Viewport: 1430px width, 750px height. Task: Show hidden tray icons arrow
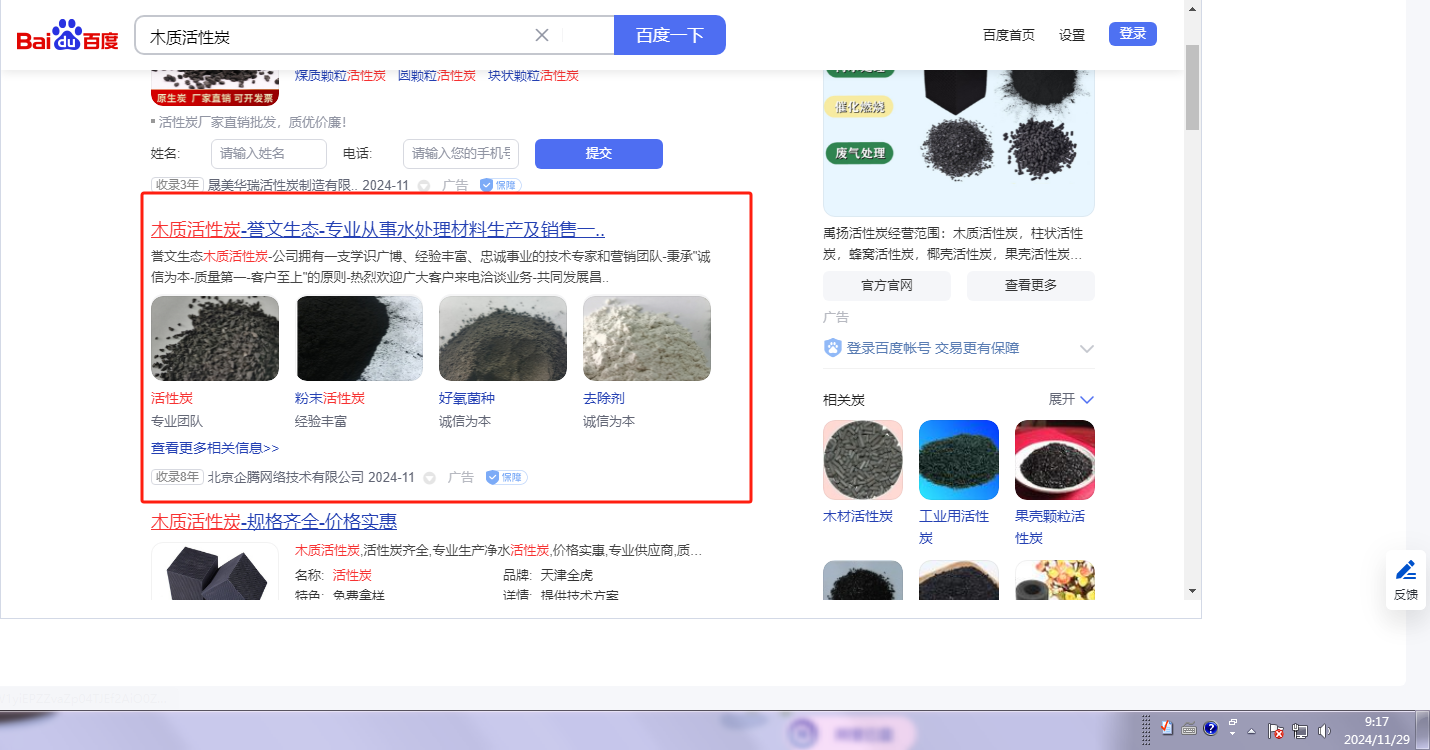point(1251,731)
